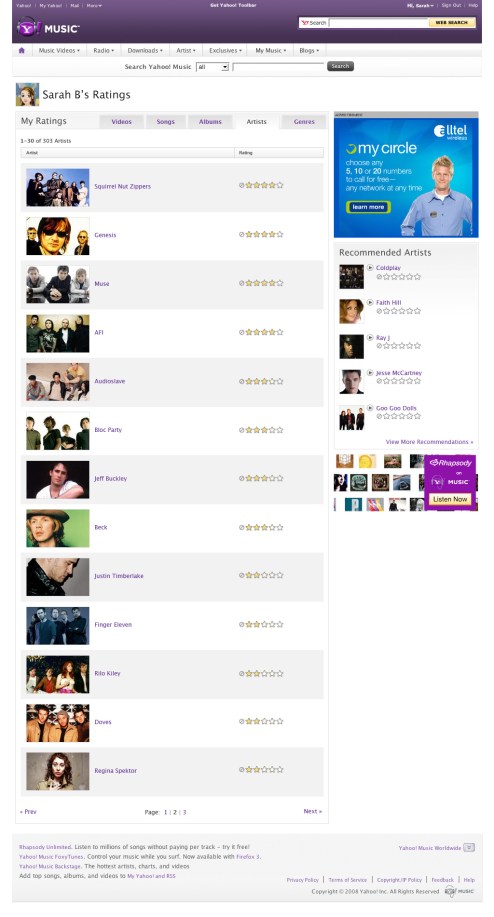The image size is (494, 917).
Task: Rate Ray J with fifth star
Action: (417, 346)
